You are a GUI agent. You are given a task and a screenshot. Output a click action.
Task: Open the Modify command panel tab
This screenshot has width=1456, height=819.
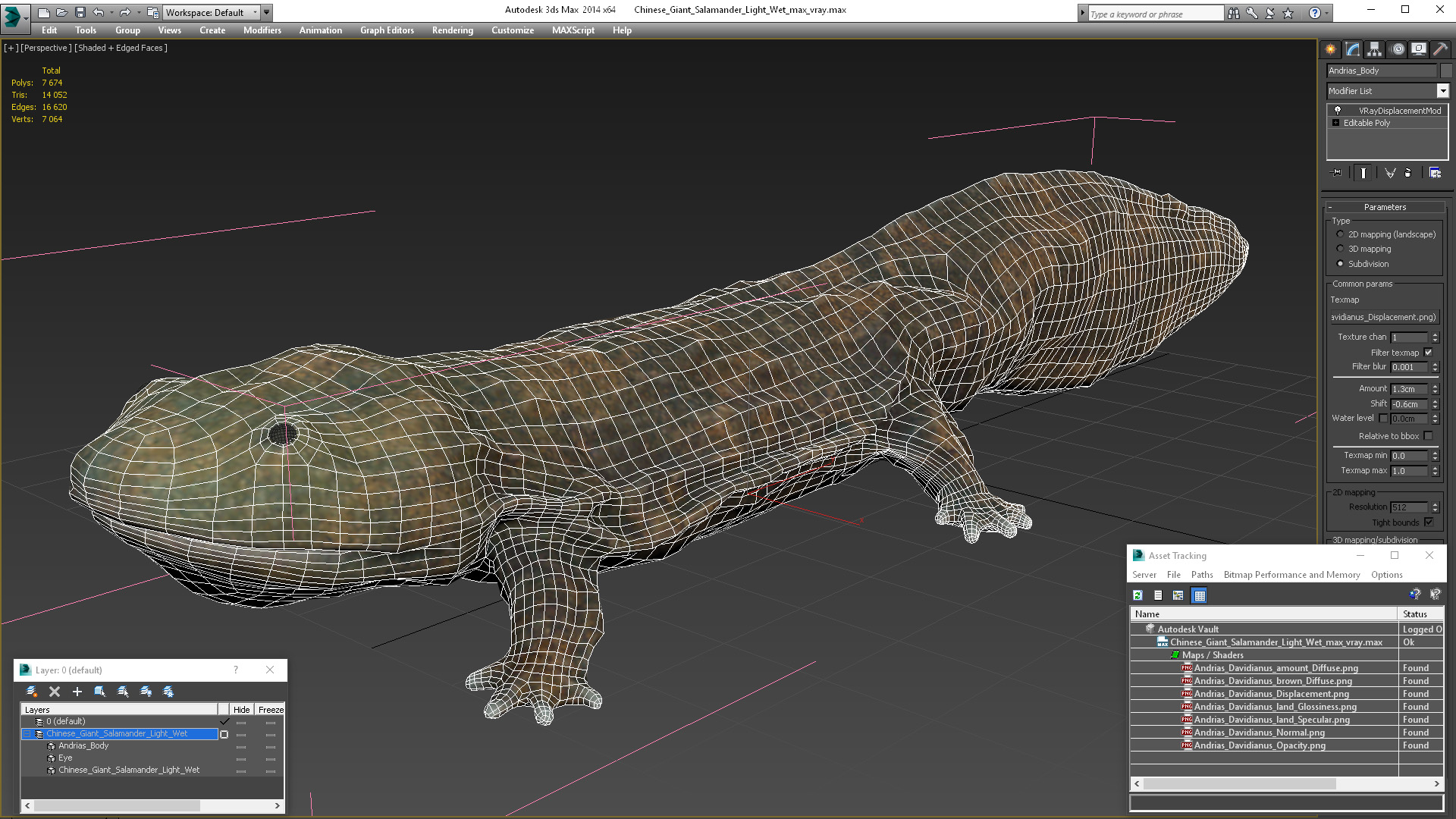click(x=1353, y=49)
